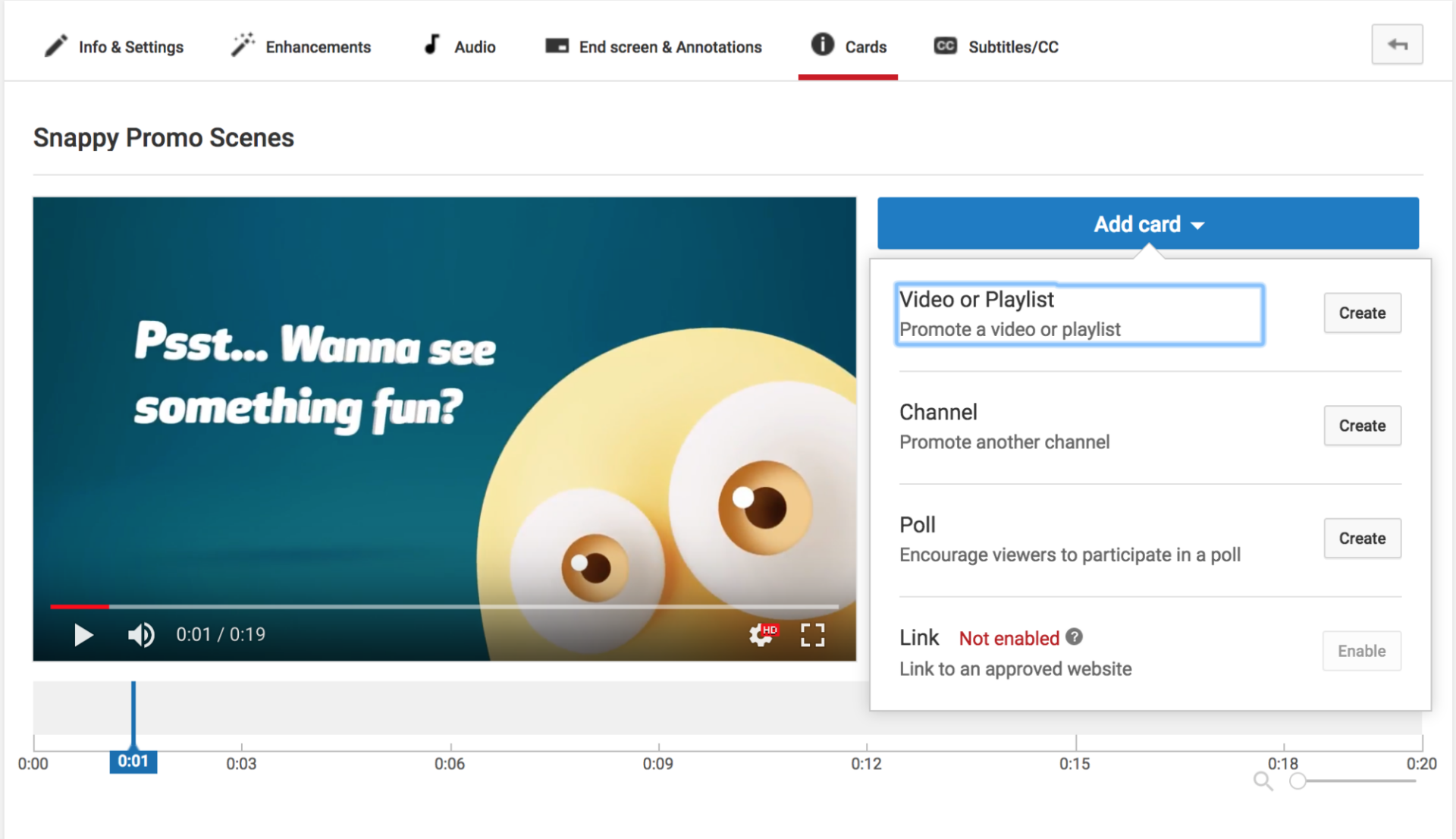Create a Video or Playlist card

click(1361, 313)
